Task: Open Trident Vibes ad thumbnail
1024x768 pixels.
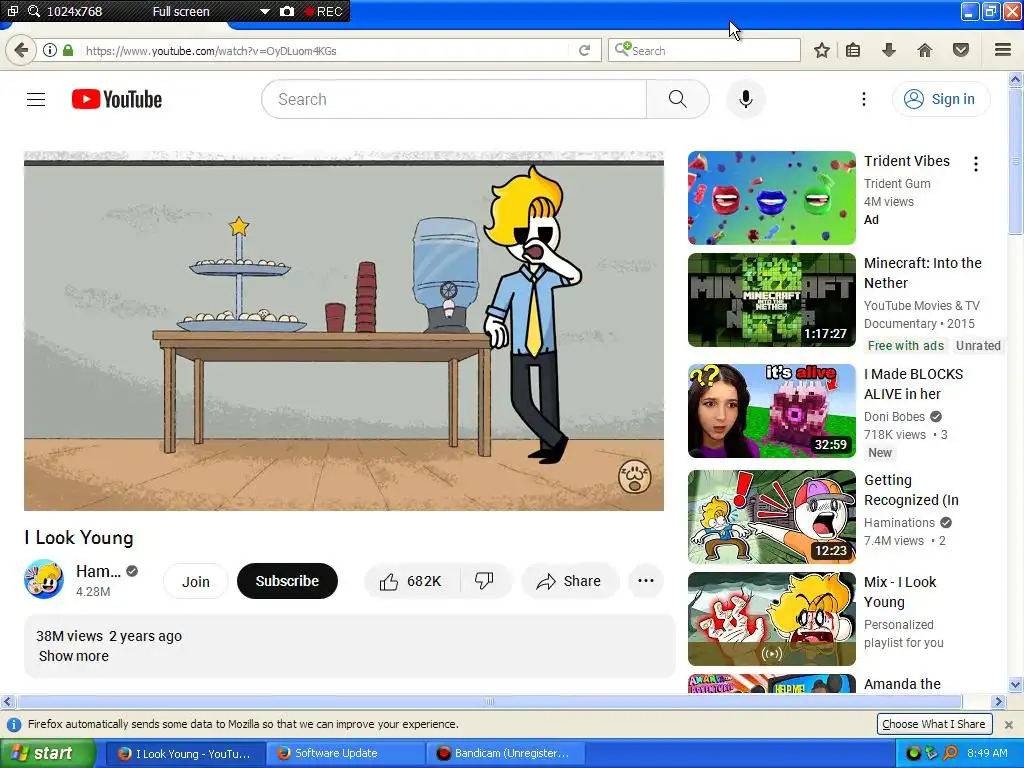Action: (x=771, y=198)
